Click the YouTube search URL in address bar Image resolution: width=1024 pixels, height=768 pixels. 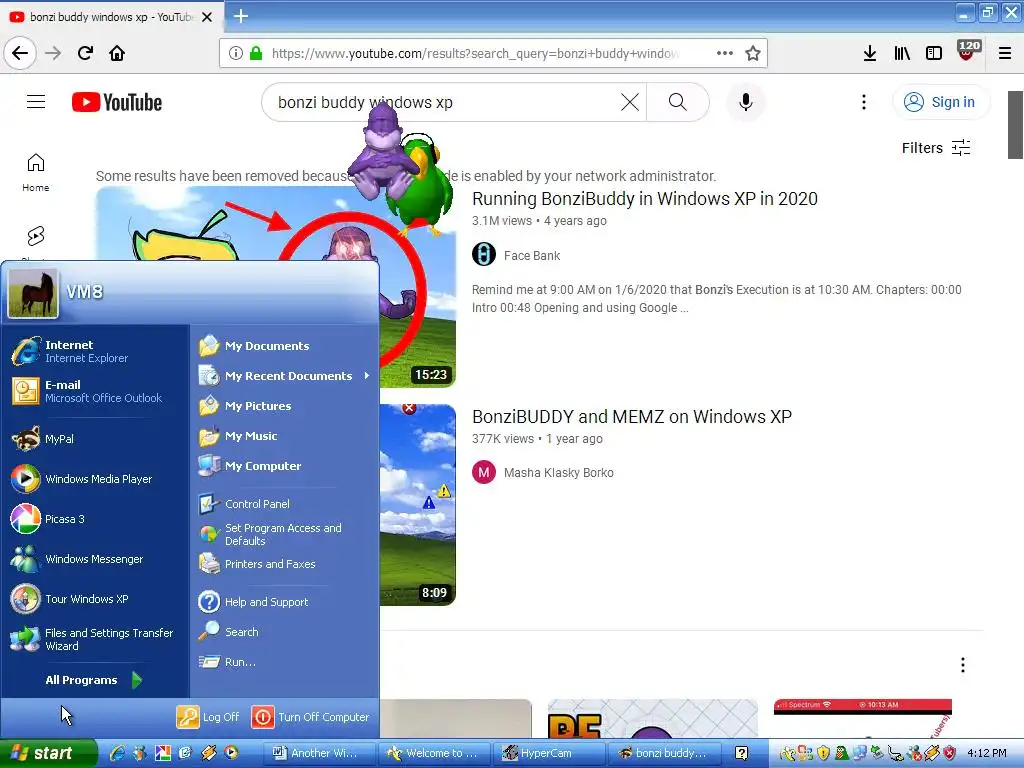pos(475,54)
